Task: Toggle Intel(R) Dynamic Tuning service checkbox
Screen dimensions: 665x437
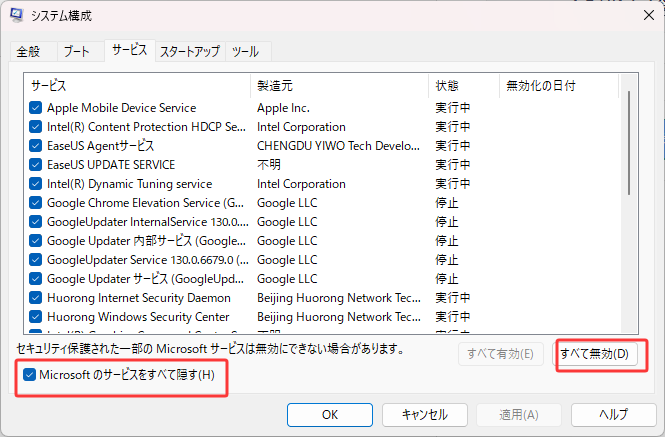Action: (x=36, y=184)
